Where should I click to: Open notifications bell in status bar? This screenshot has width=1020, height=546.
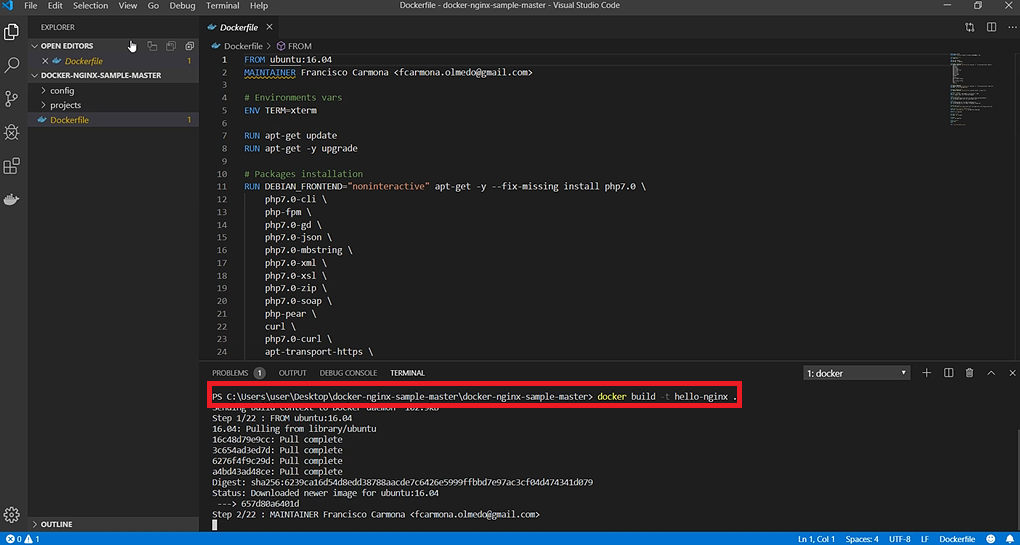pos(1010,539)
